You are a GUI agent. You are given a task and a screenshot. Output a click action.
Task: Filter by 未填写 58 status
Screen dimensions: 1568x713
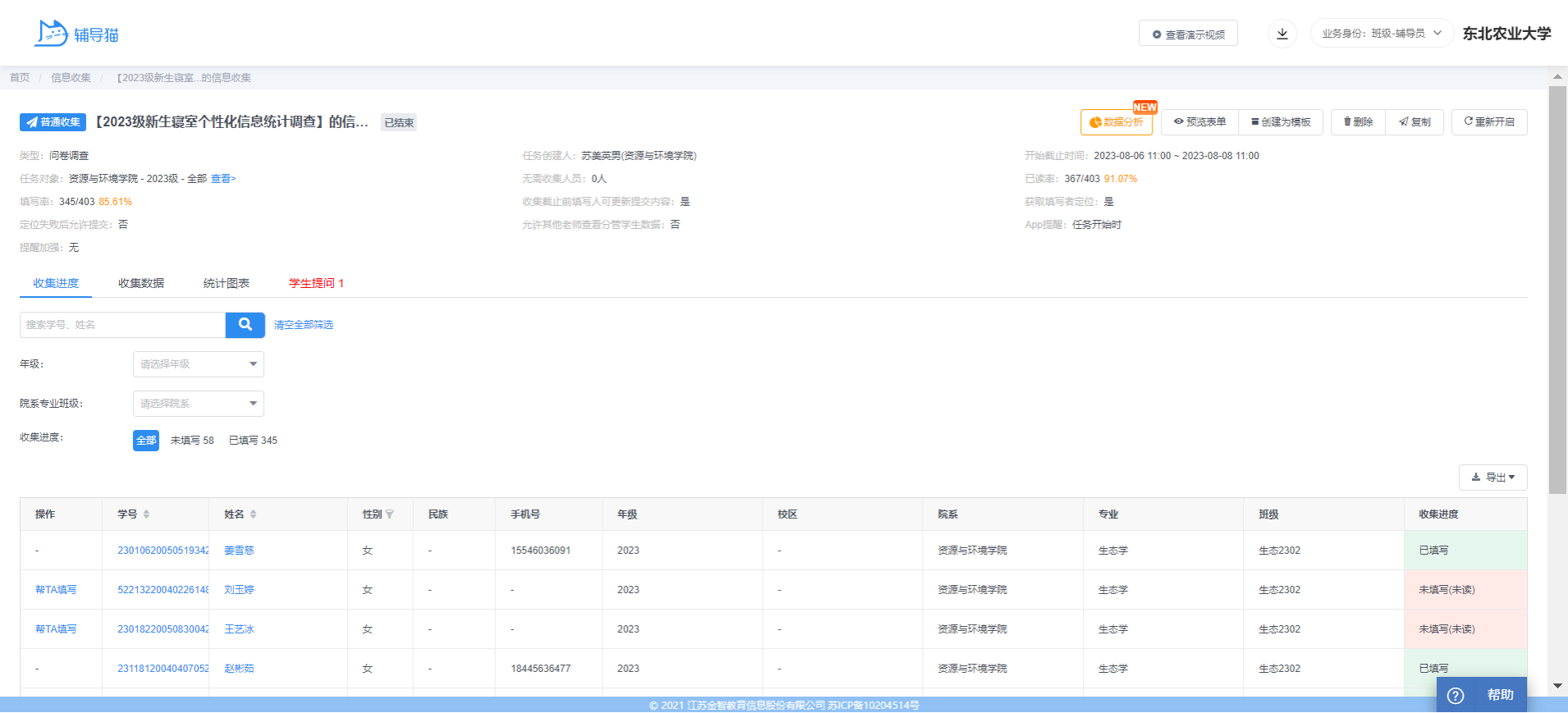(192, 441)
